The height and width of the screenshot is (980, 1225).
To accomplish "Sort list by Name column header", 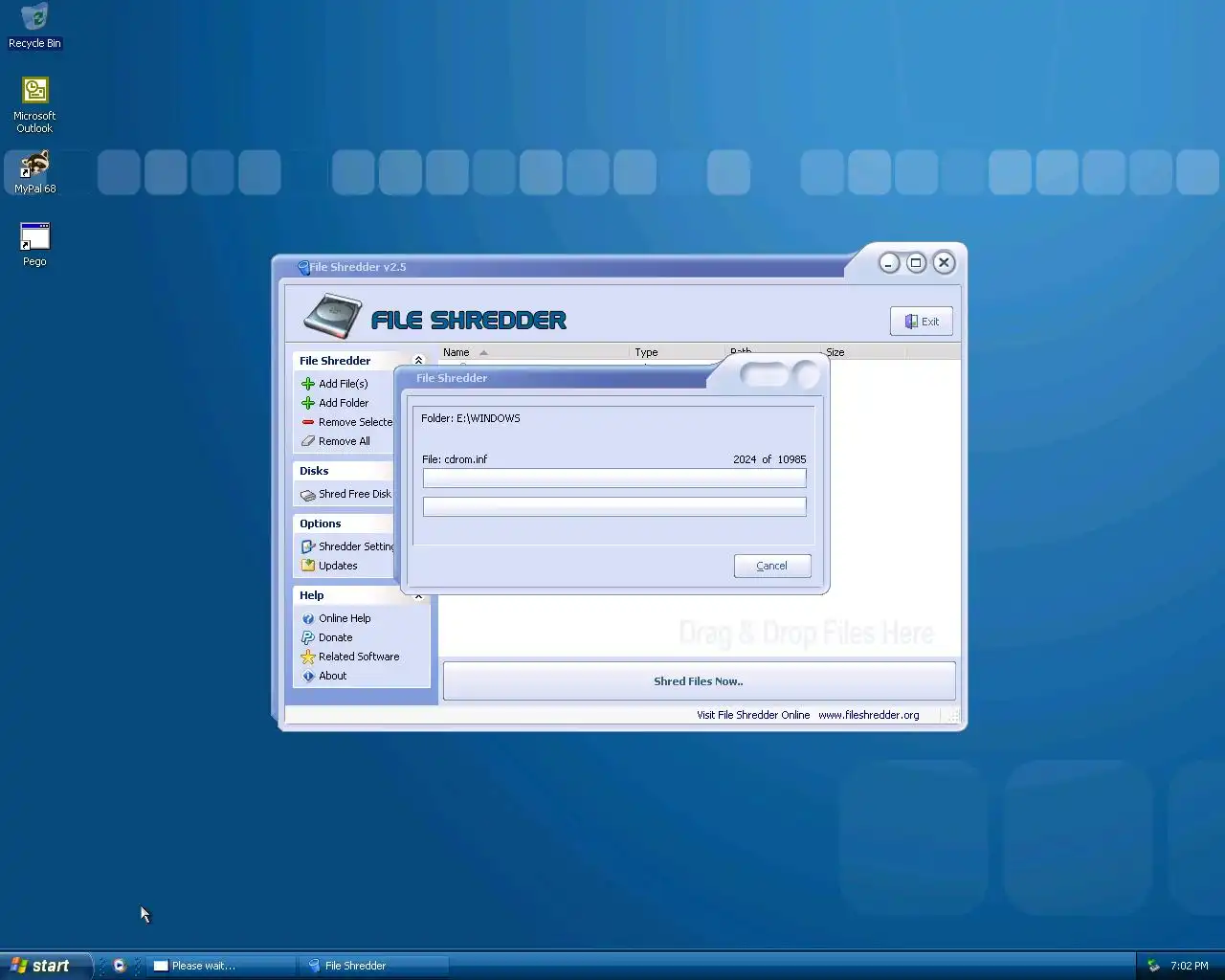I will point(534,352).
